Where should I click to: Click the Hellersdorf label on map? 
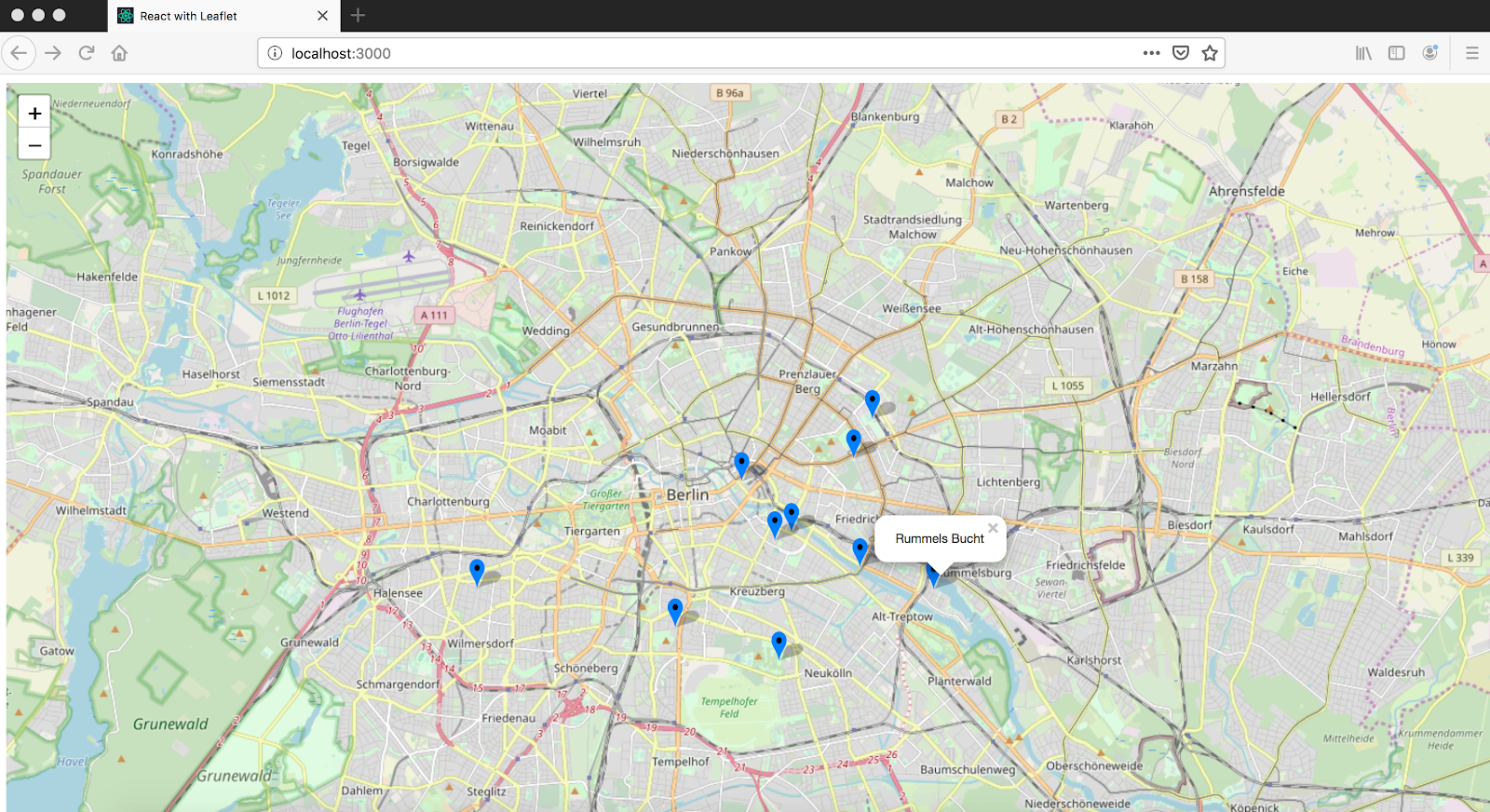point(1340,397)
